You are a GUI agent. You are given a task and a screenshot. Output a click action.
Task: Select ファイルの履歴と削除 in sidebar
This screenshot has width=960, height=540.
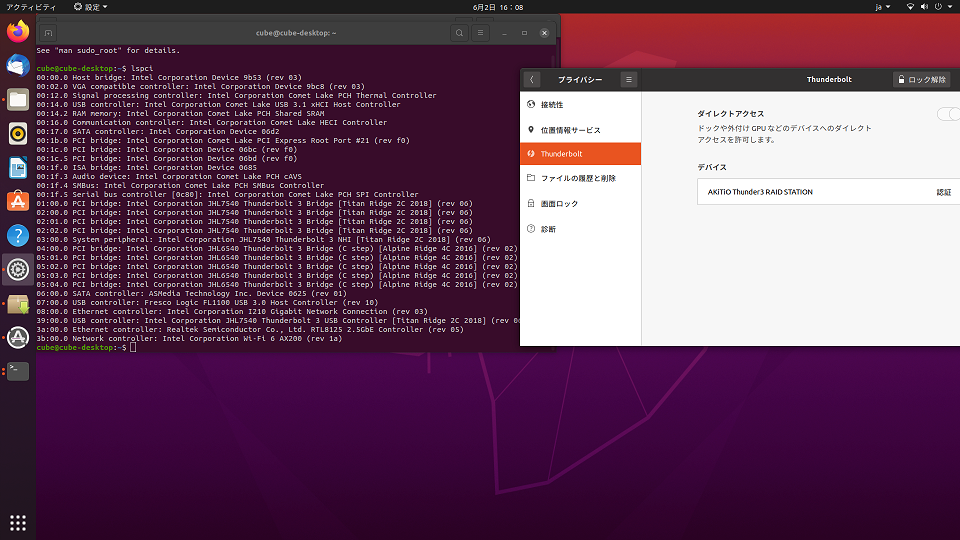tap(580, 178)
